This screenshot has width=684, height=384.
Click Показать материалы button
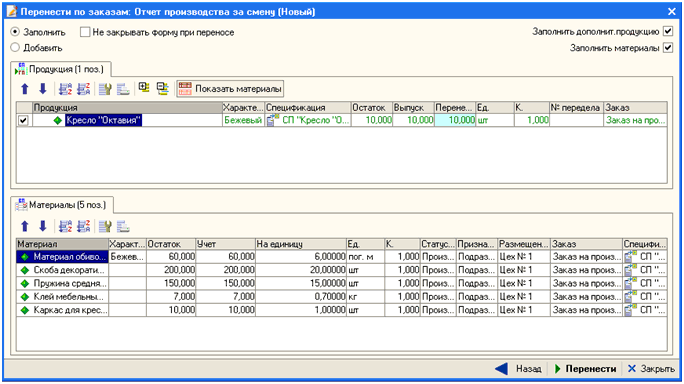230,89
